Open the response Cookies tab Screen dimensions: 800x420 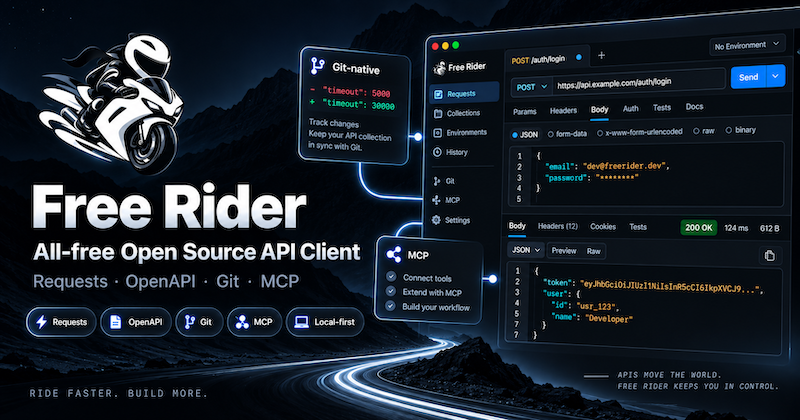pos(603,227)
